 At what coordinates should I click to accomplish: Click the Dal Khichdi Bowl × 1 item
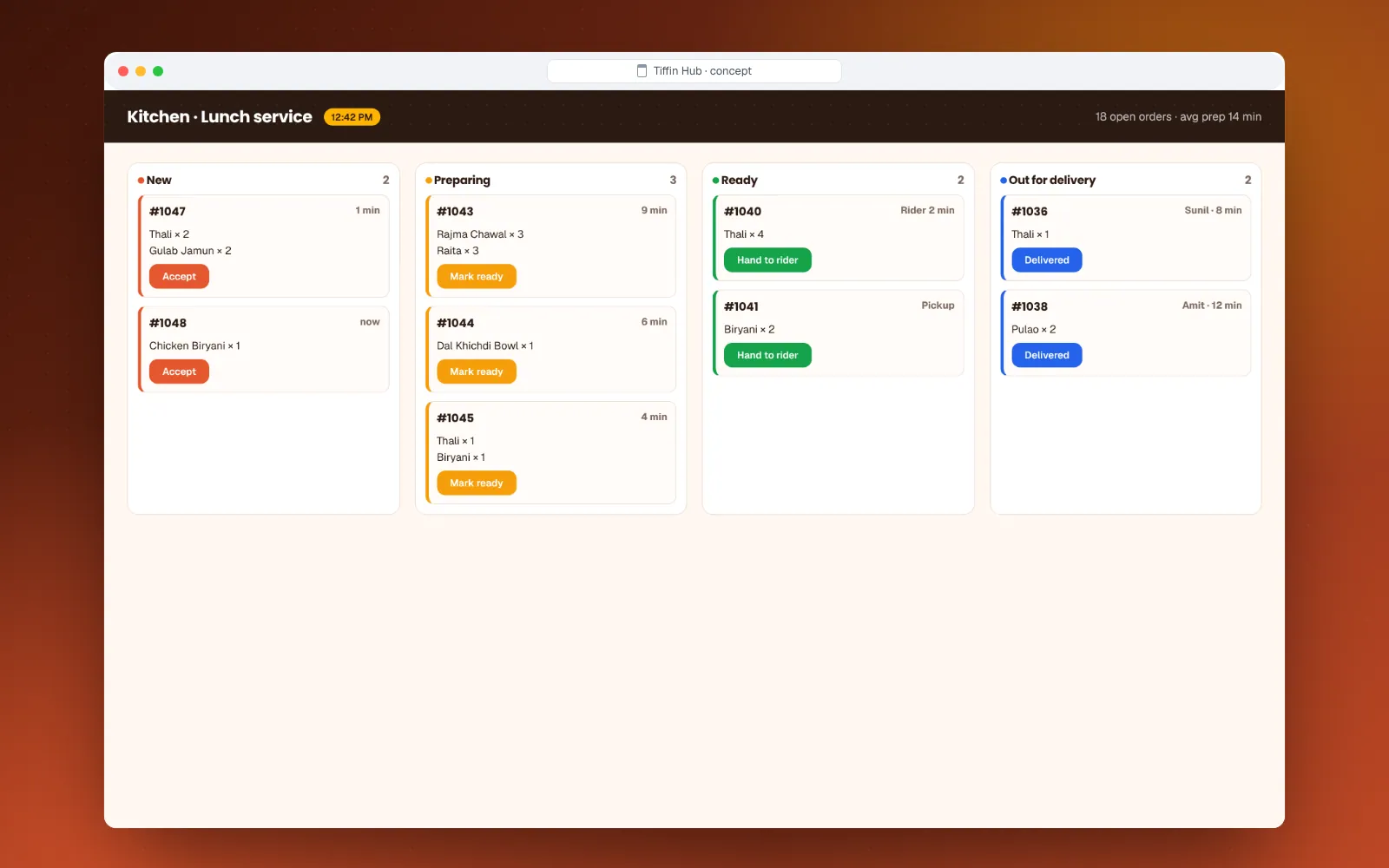click(x=485, y=345)
